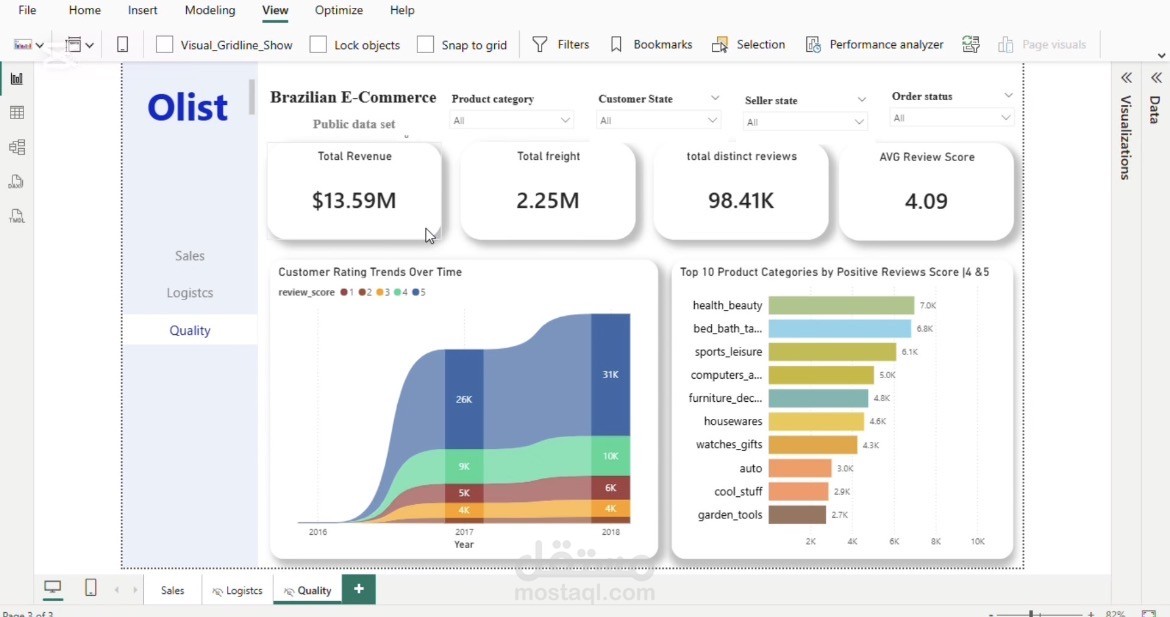
Task: Switch to Table view in the left rail
Action: coord(16,113)
